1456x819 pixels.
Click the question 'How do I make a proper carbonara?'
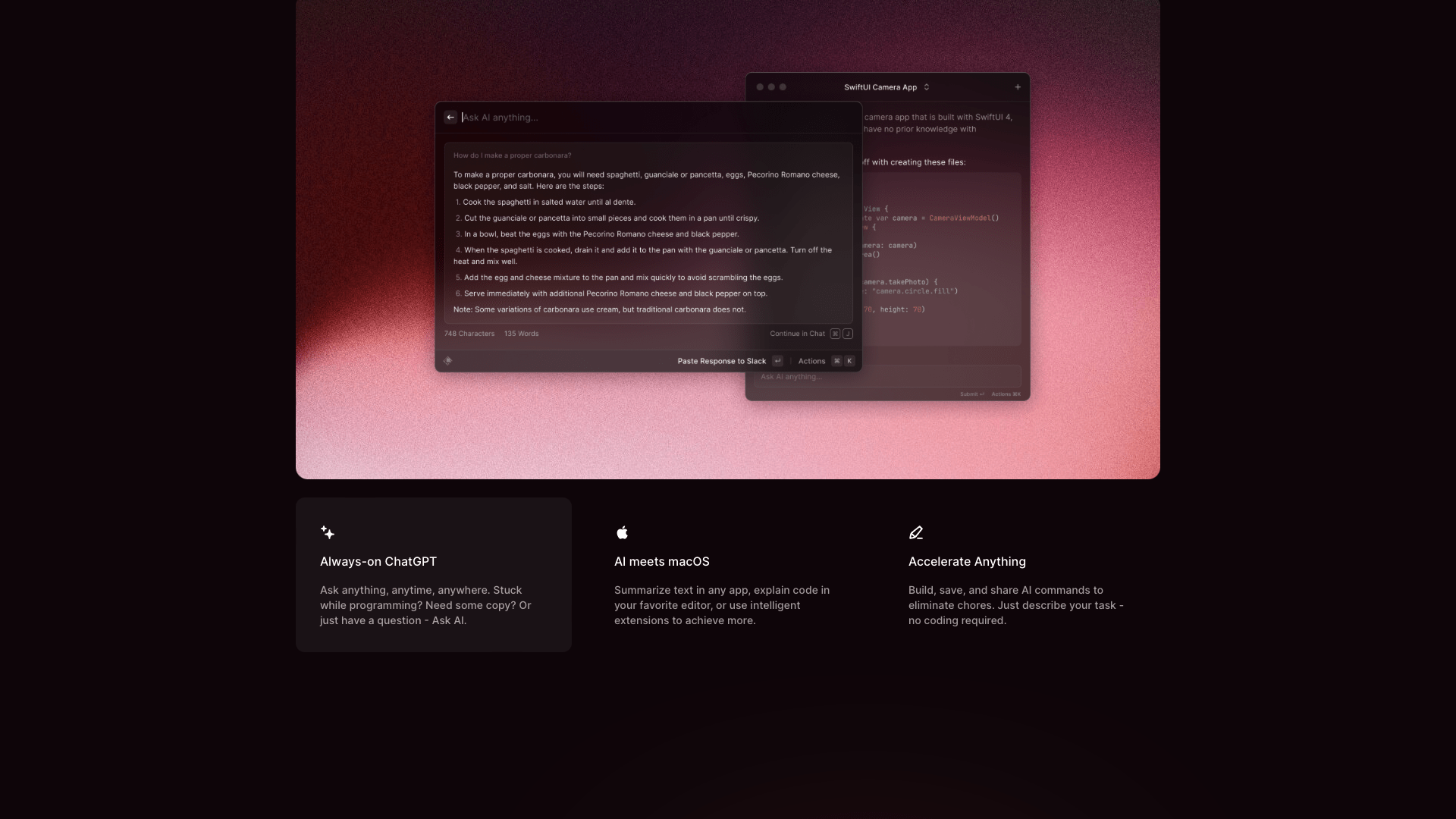coord(512,155)
